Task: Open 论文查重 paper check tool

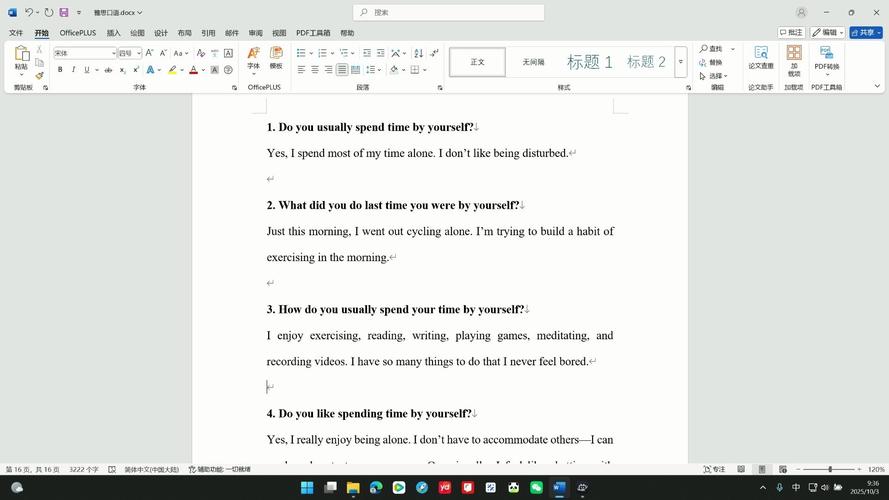Action: (761, 59)
